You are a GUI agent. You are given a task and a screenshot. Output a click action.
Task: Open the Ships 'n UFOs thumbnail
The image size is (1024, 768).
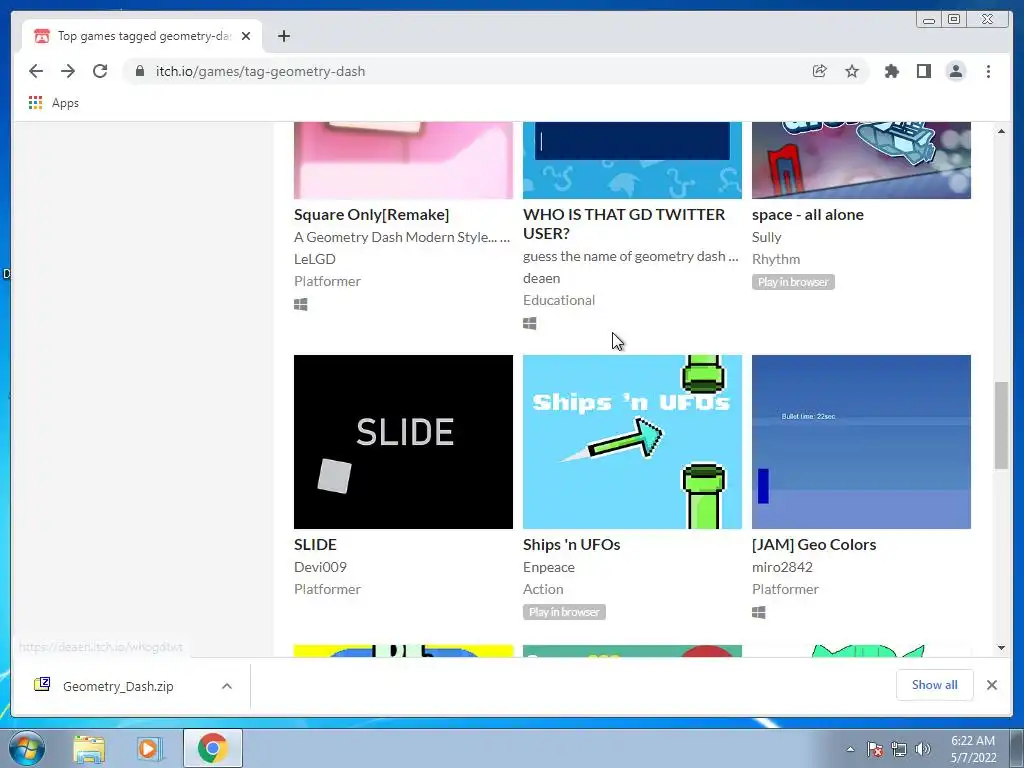[632, 442]
